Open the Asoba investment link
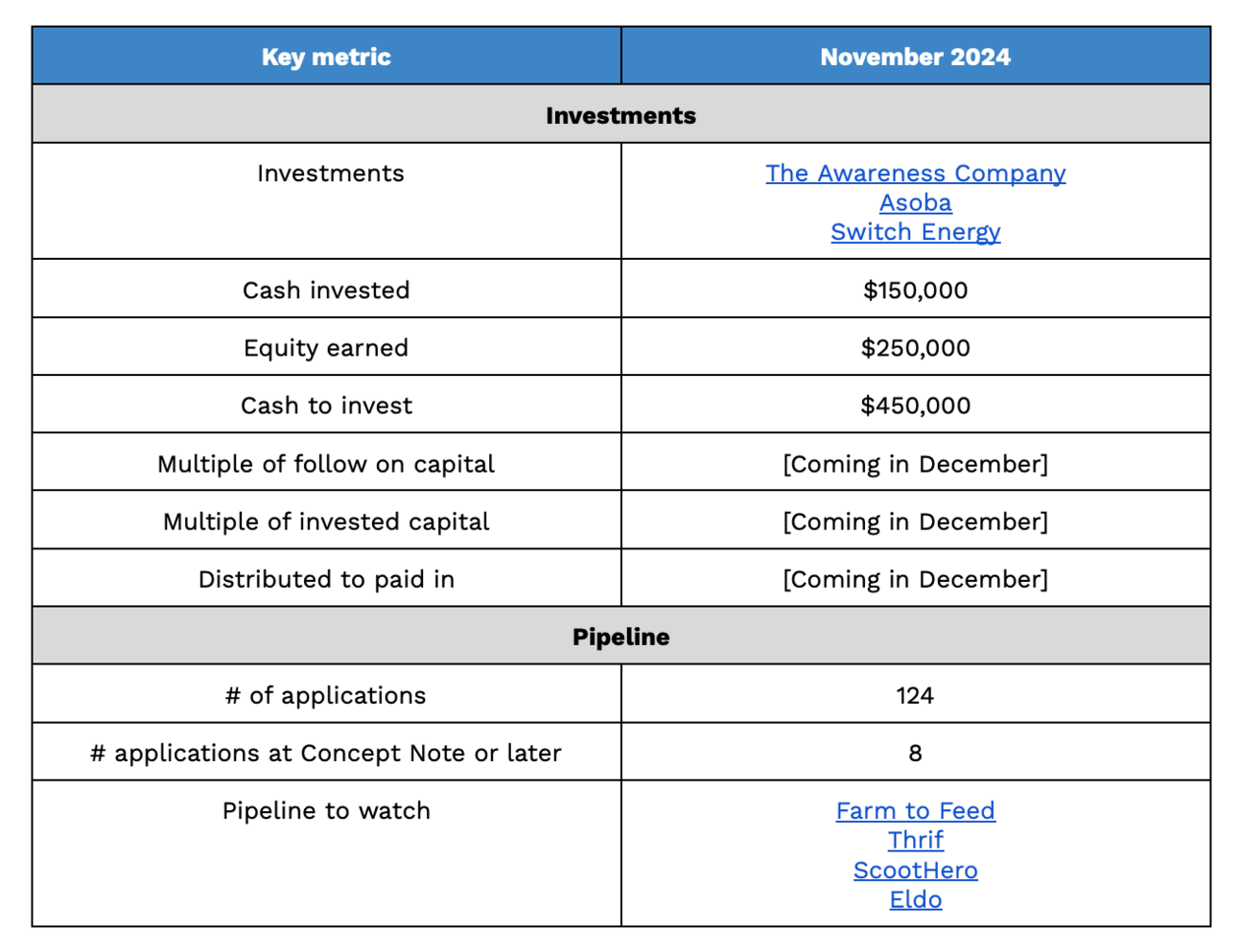Image resolution: width=1239 pixels, height=952 pixels. [x=915, y=203]
